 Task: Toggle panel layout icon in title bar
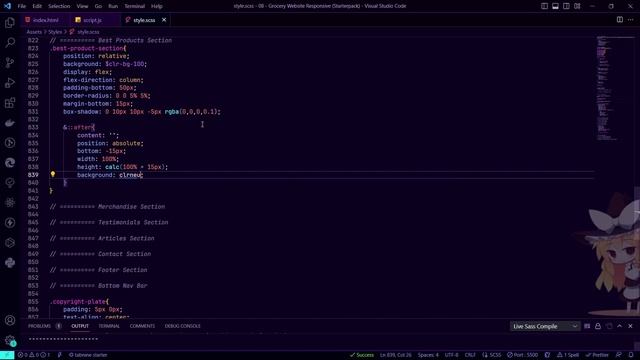[556, 6]
